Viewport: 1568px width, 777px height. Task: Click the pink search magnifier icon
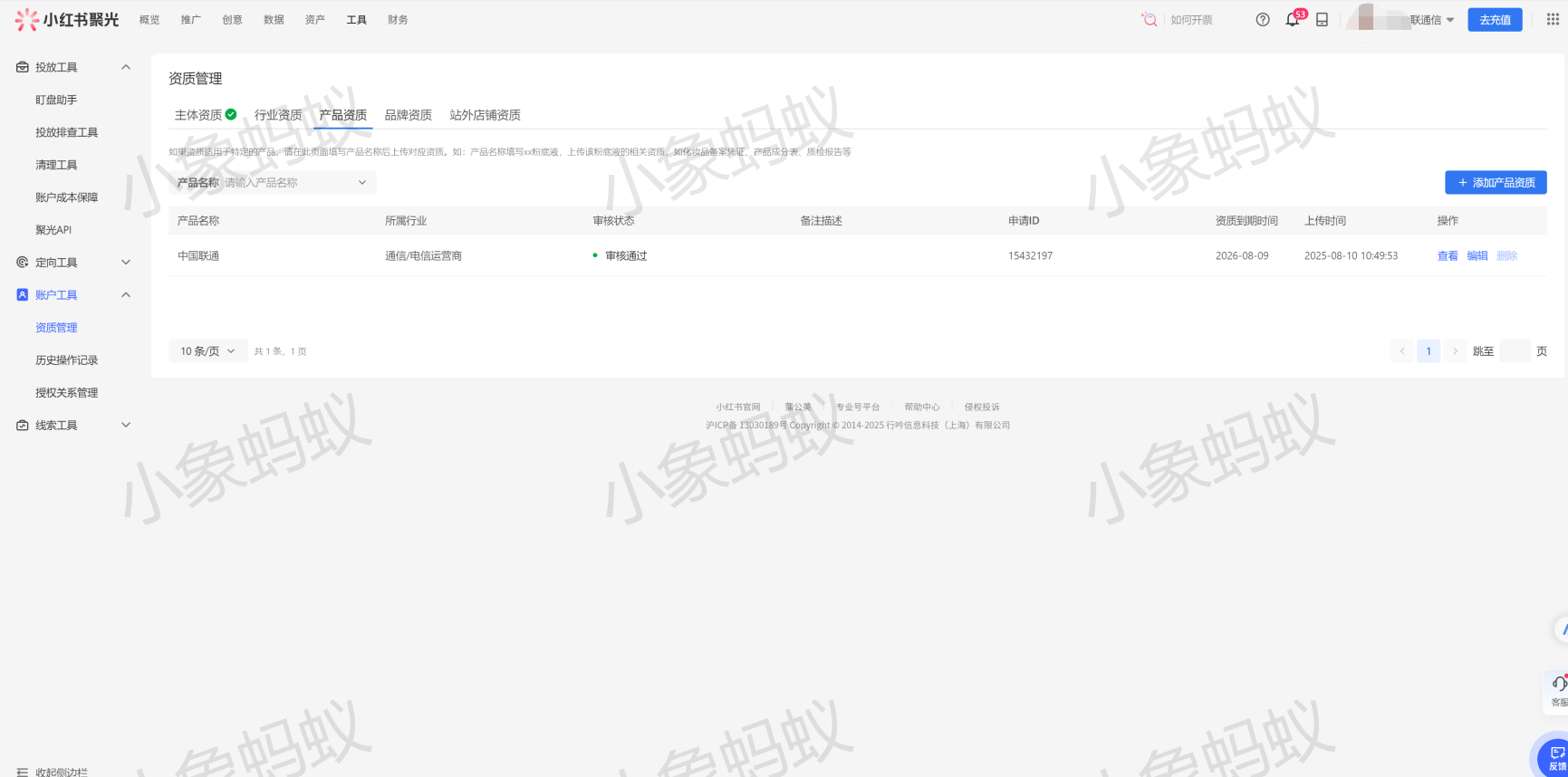click(x=1150, y=19)
